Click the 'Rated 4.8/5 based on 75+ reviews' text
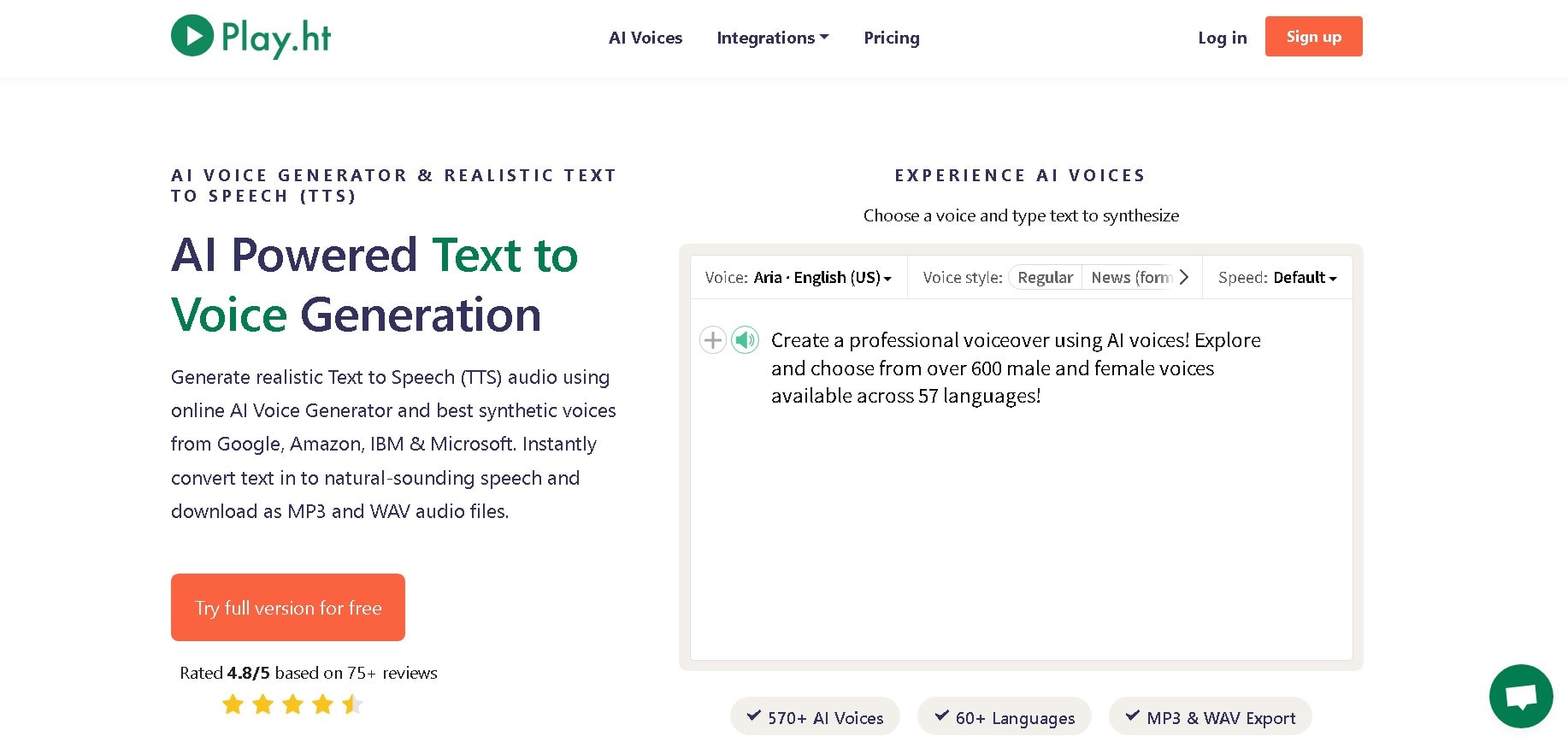 309,673
